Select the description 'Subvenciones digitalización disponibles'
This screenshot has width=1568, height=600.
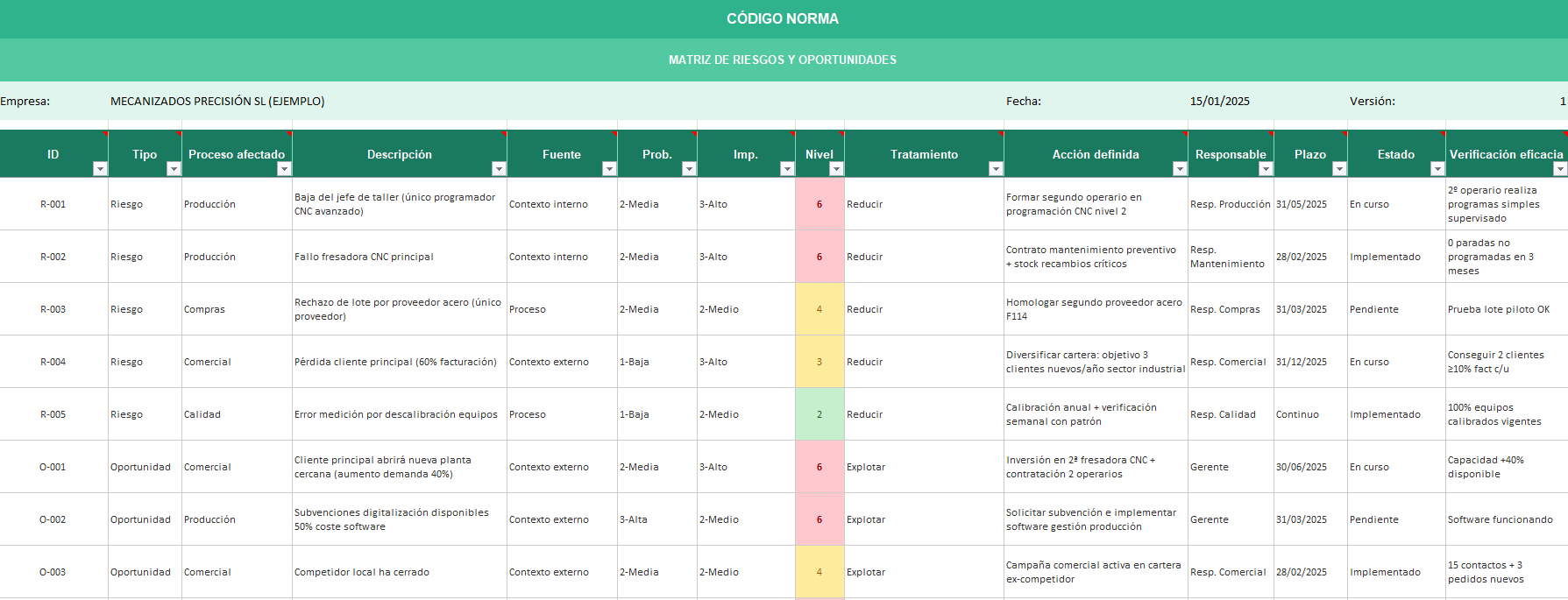click(x=400, y=519)
